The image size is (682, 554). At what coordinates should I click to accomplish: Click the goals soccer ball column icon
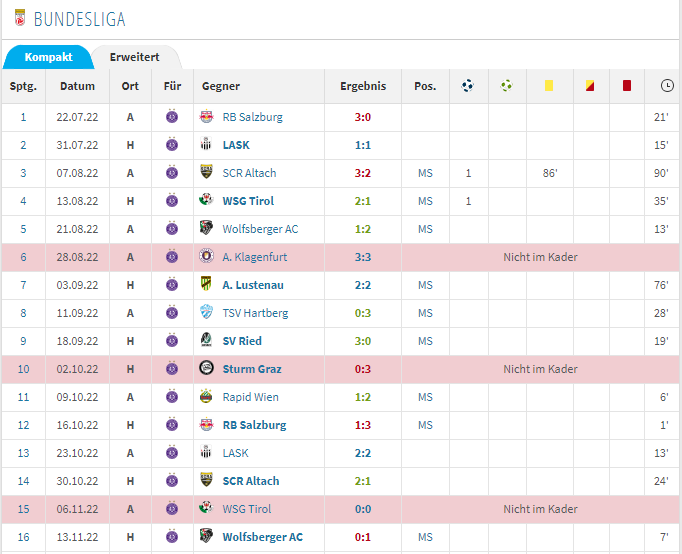point(468,86)
